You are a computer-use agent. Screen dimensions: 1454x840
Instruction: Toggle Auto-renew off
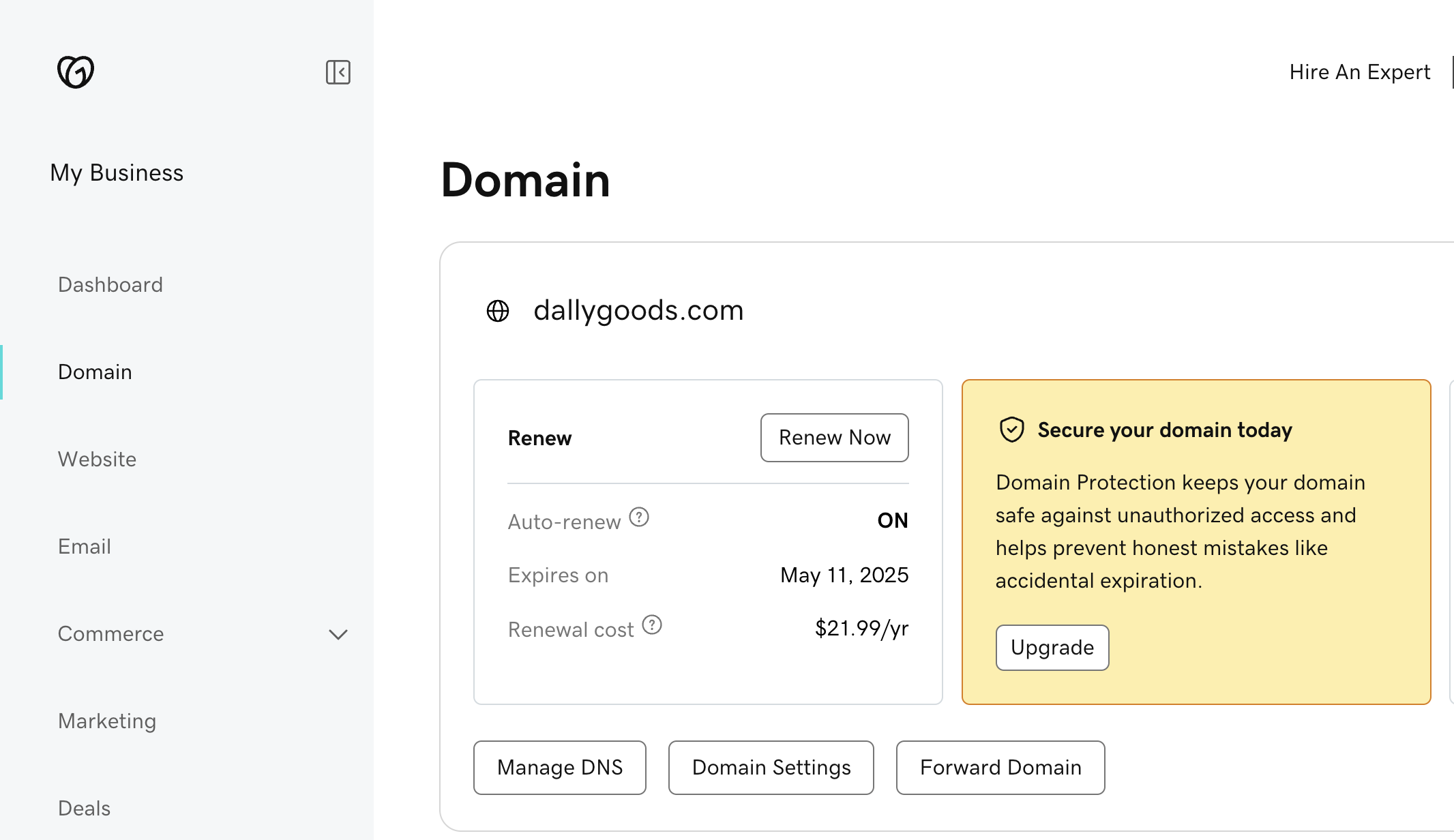pos(892,520)
